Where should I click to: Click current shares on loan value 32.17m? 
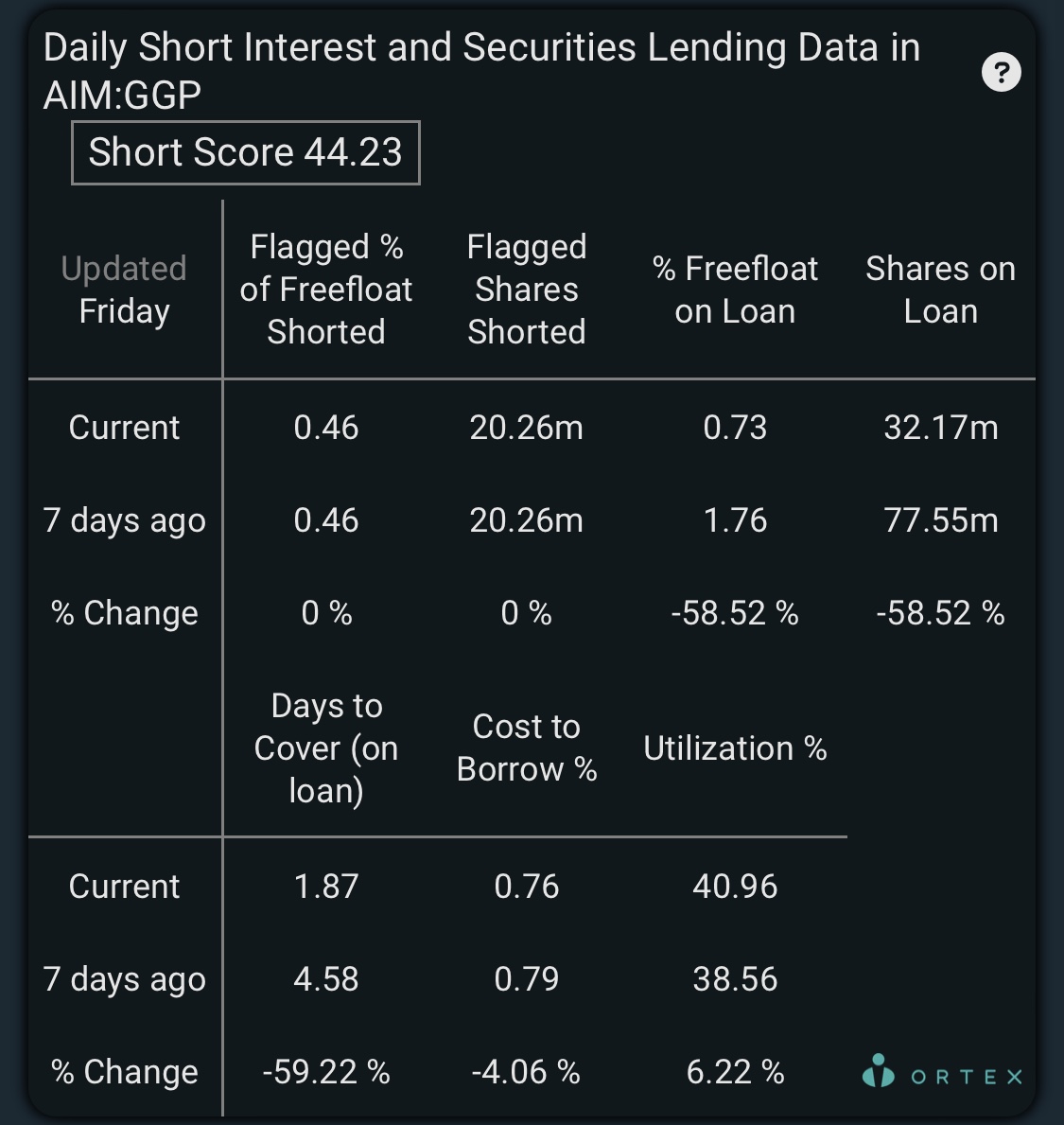[941, 428]
